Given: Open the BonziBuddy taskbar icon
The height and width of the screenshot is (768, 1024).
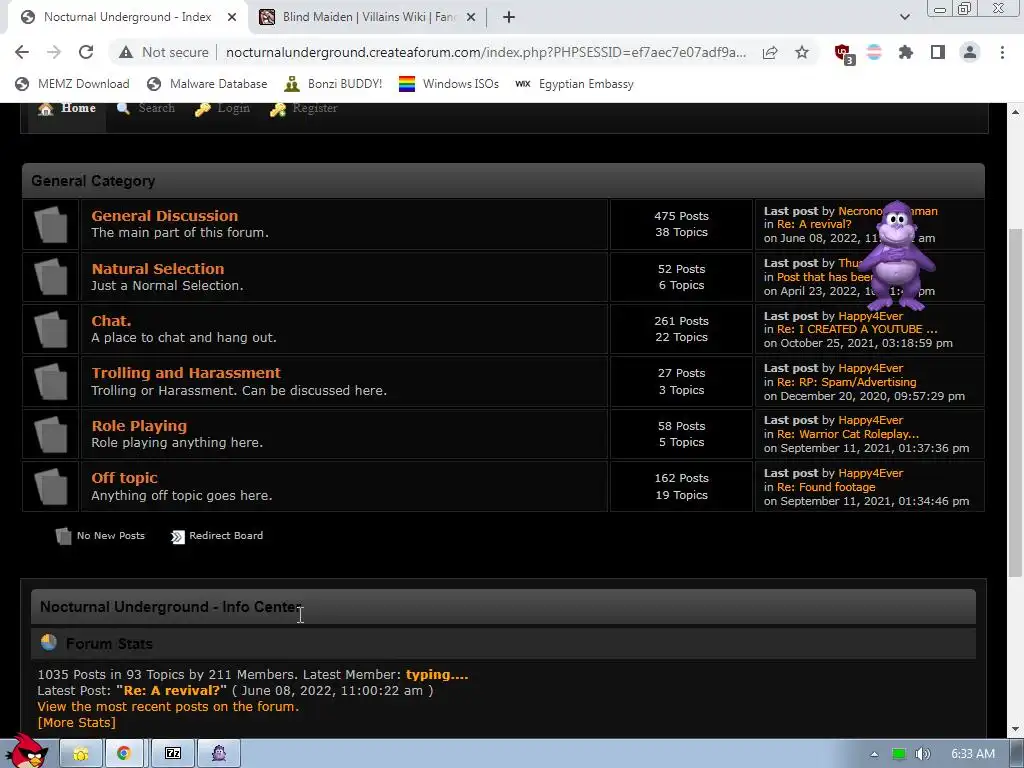Looking at the screenshot, I should click(x=219, y=754).
